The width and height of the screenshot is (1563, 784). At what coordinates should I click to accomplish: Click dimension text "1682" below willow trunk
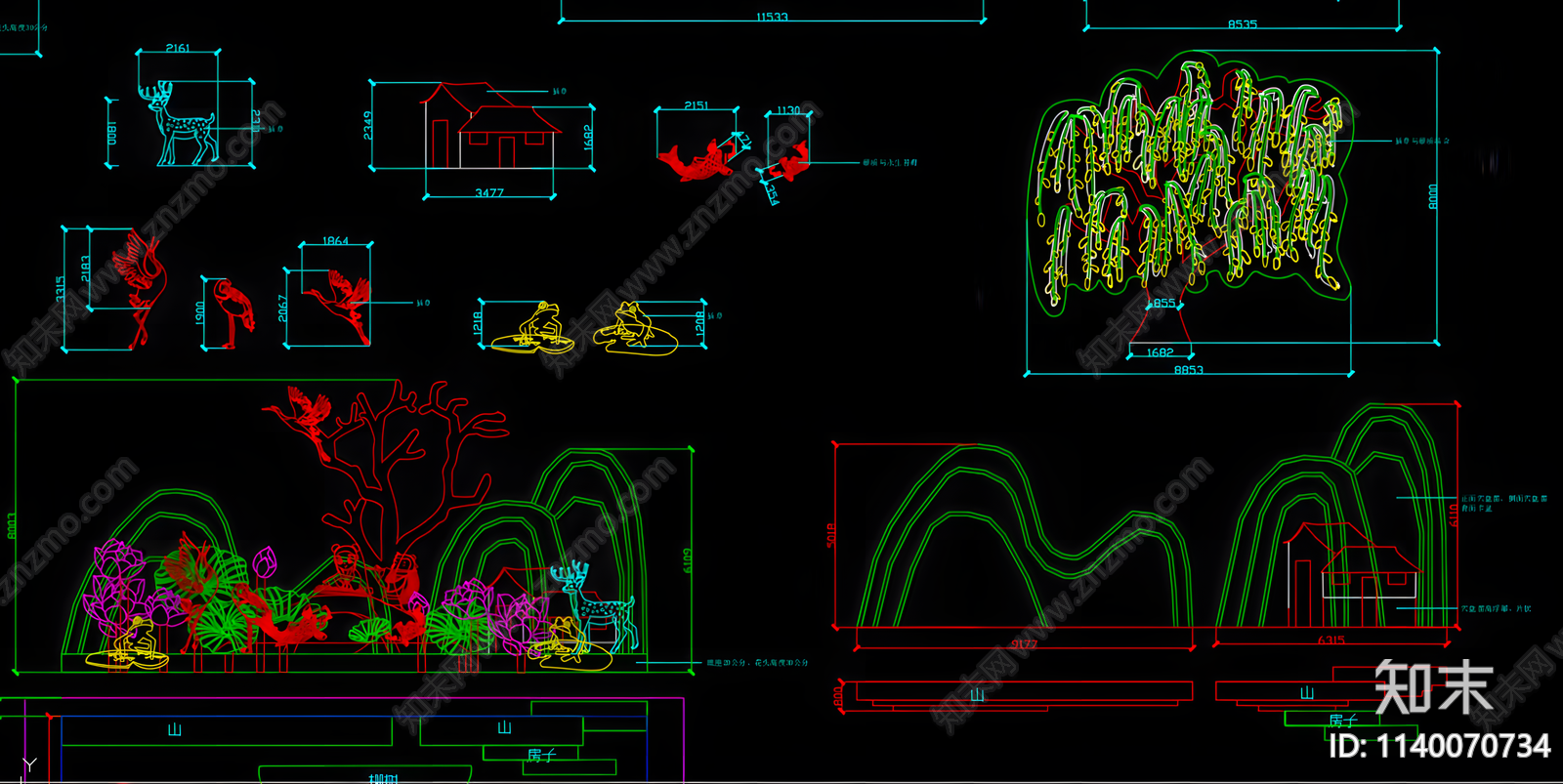coord(1160,352)
